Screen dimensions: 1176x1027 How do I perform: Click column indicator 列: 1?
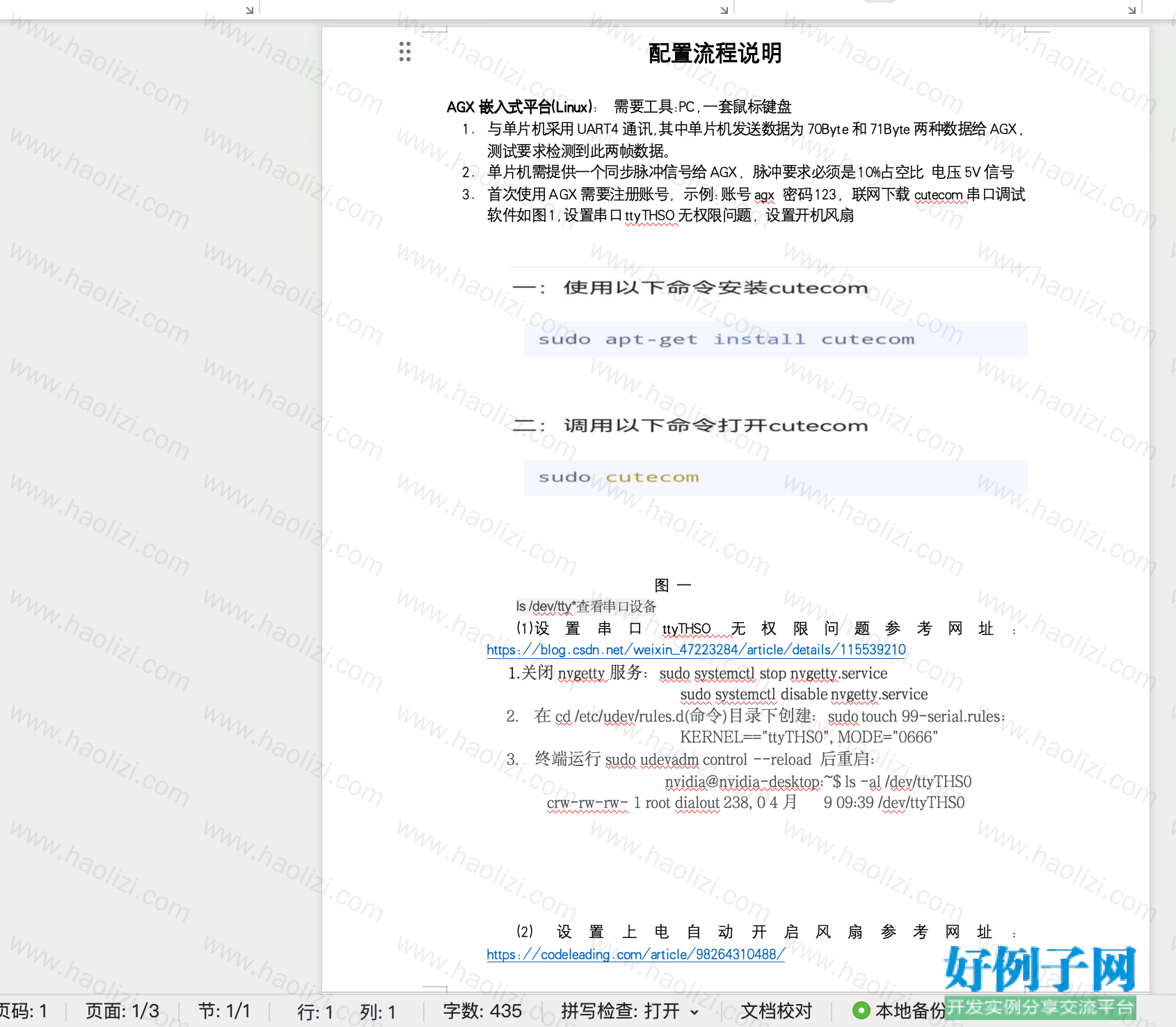point(378,1012)
